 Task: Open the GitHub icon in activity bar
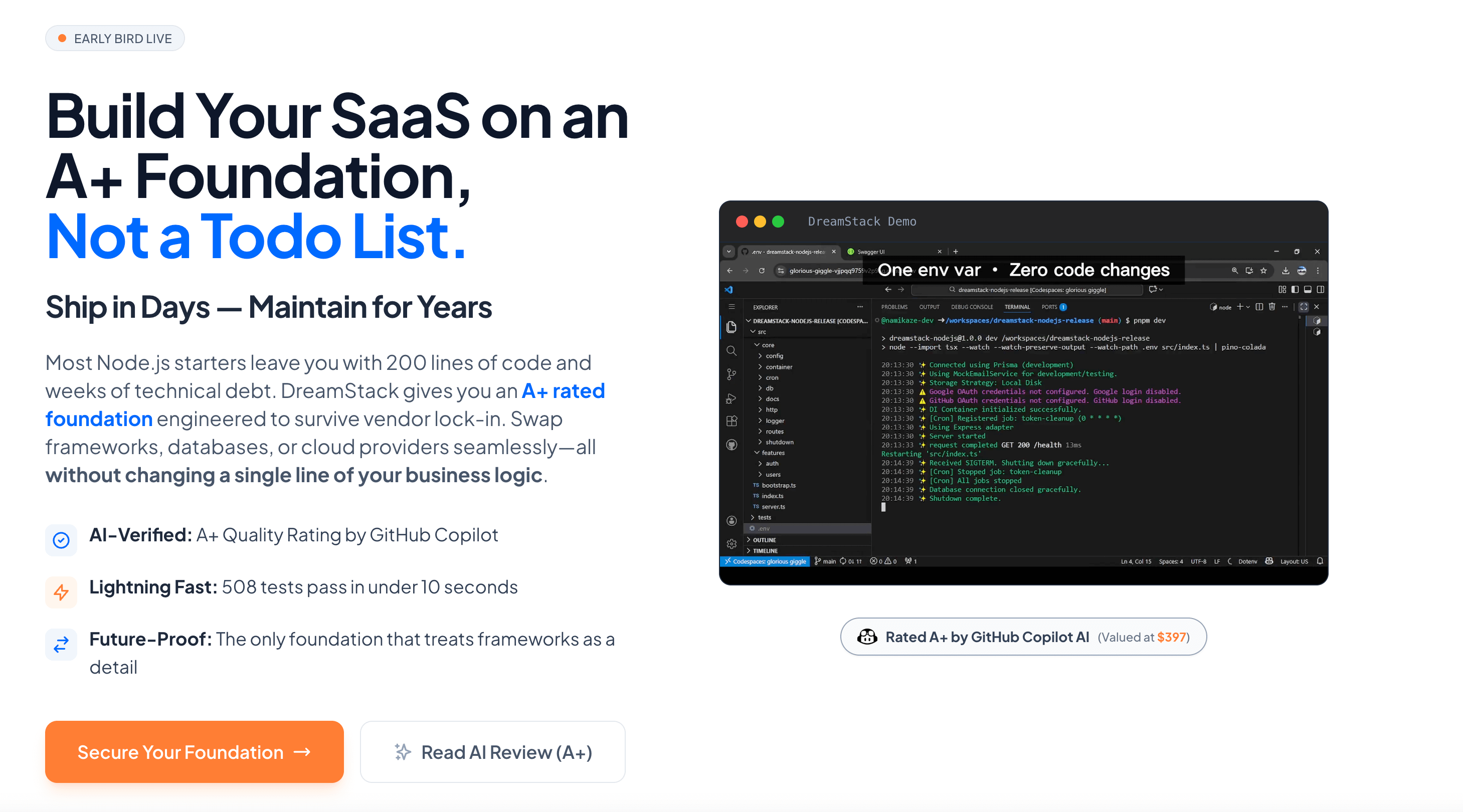pos(731,445)
